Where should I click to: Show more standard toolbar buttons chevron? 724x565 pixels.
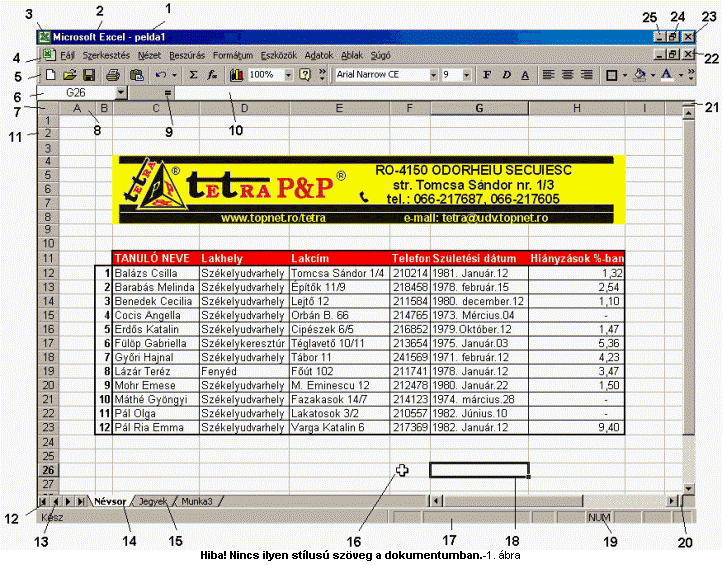click(322, 74)
